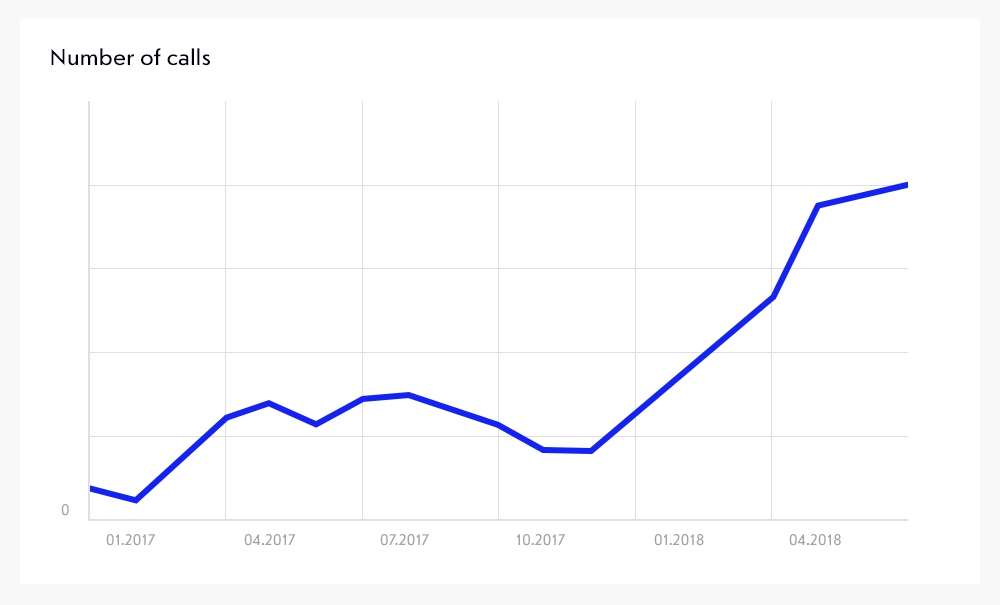Select the 04.2017 x-axis label

269,541
